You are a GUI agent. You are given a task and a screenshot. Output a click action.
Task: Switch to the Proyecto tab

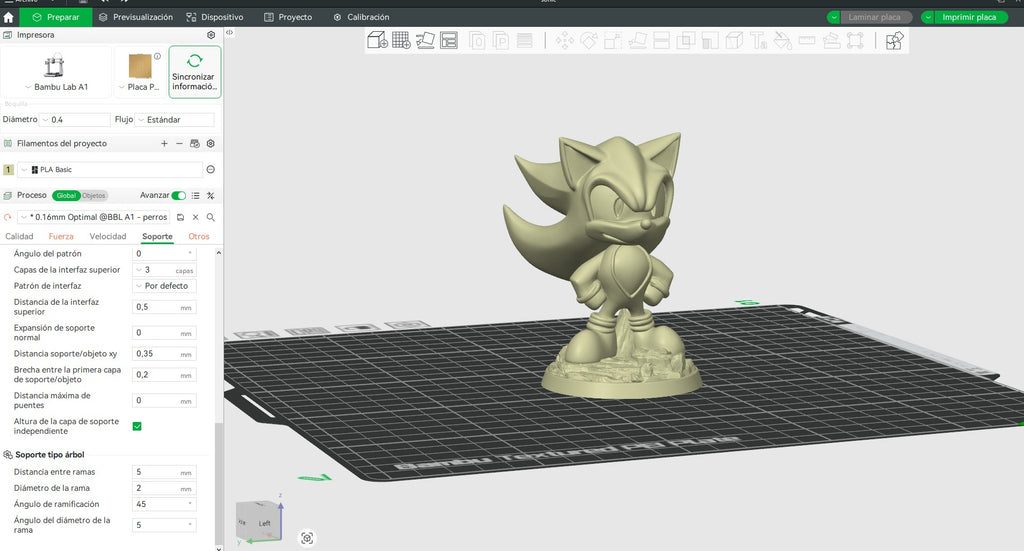click(x=288, y=18)
